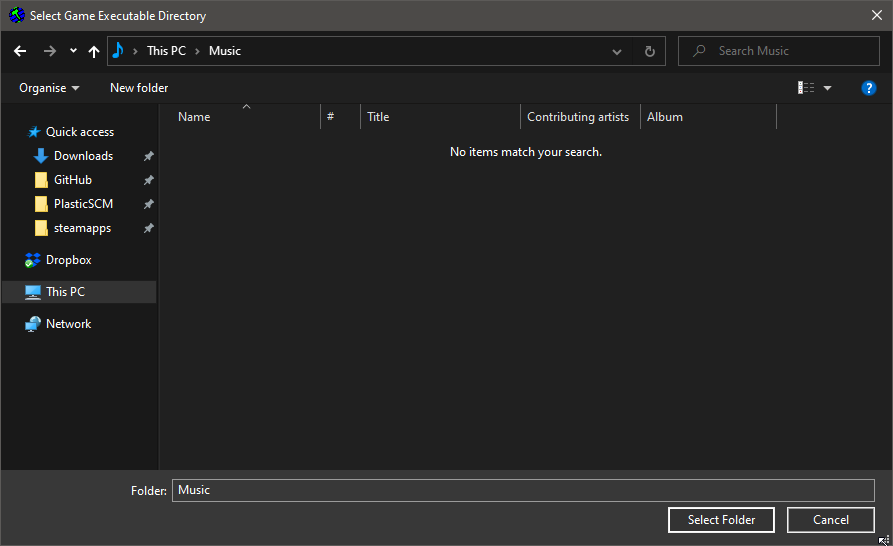Image resolution: width=893 pixels, height=546 pixels.
Task: Click the music note icon in address bar
Action: coord(118,51)
